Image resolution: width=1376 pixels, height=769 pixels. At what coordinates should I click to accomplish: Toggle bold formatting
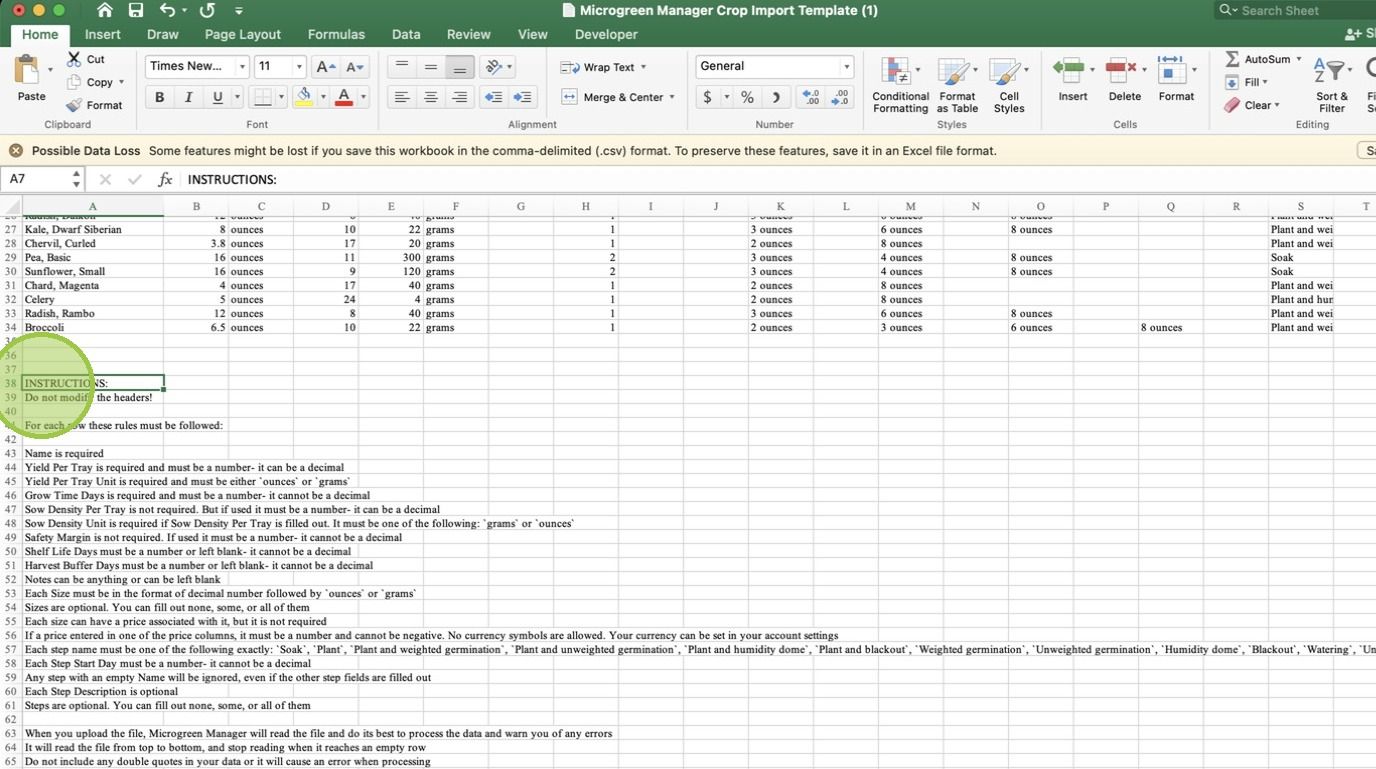[x=159, y=97]
